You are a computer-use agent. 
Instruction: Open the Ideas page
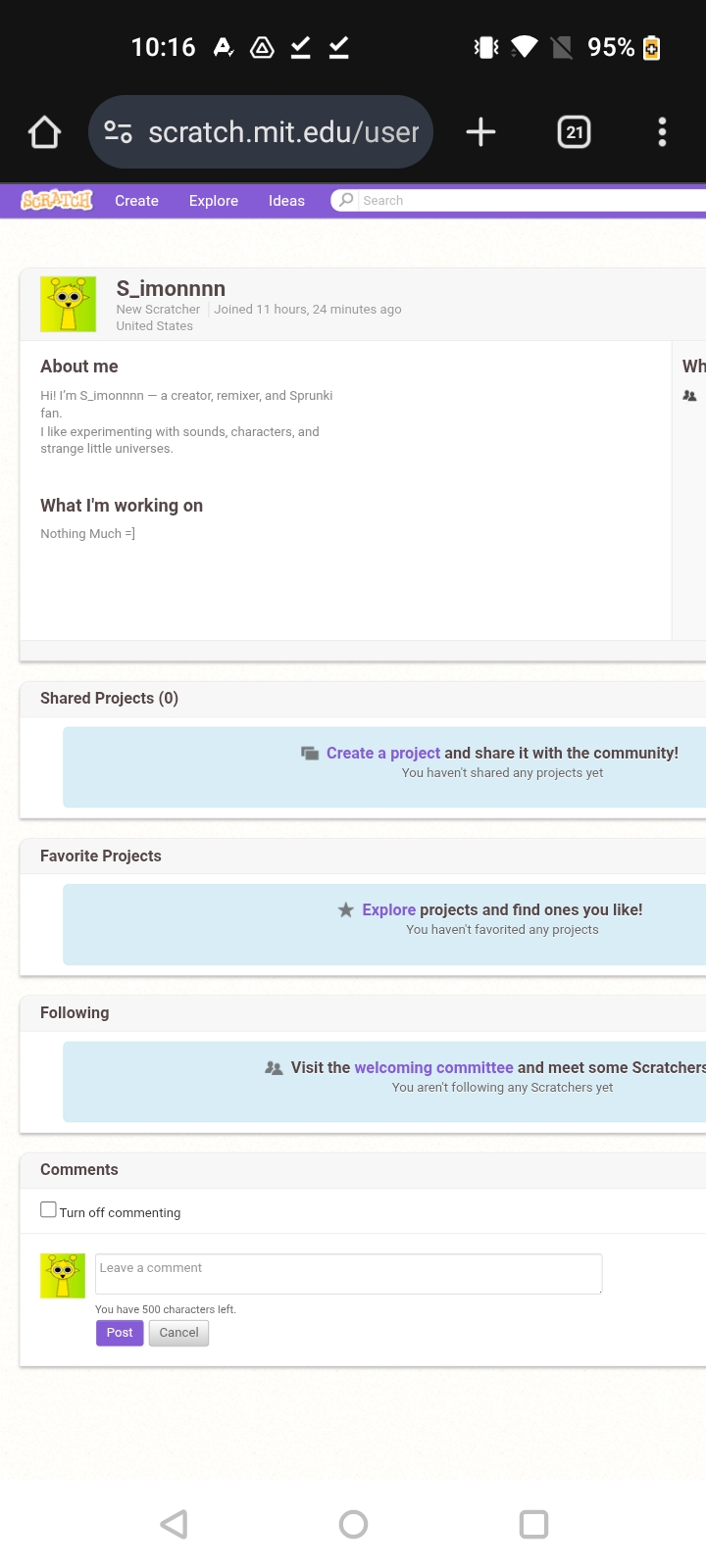coord(286,201)
